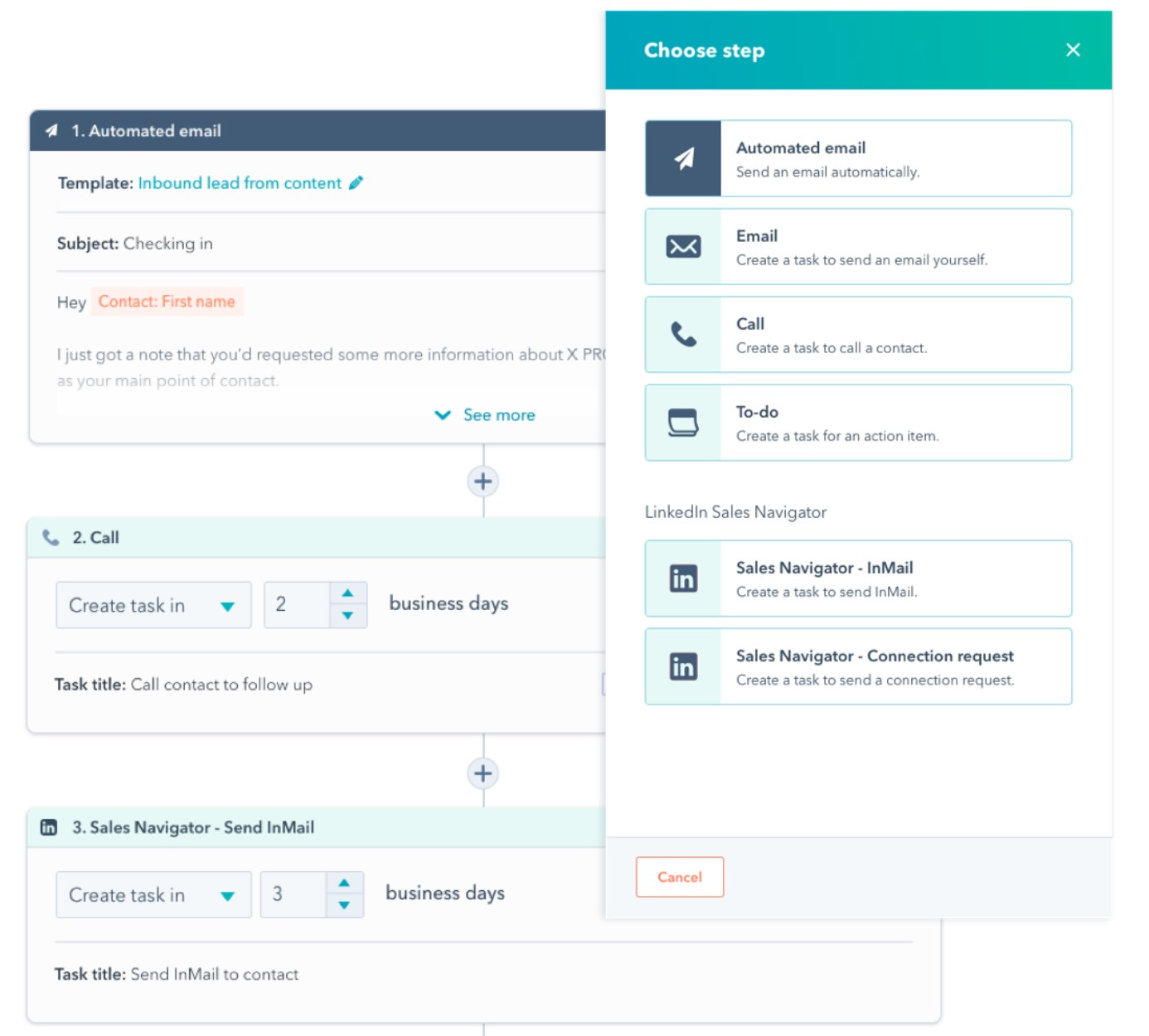Decrease business days for InMail step
Image resolution: width=1149 pixels, height=1036 pixels.
[x=344, y=905]
